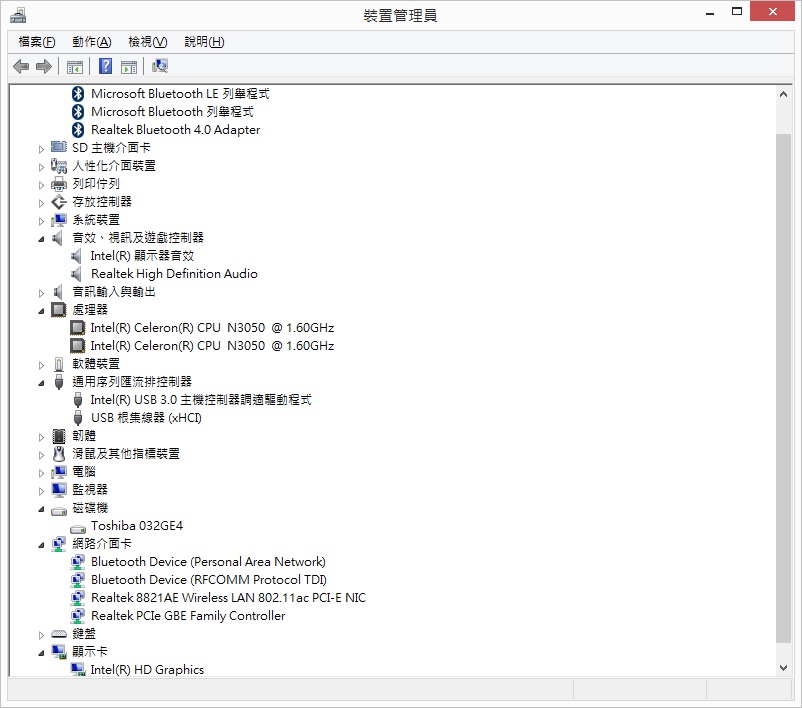
Task: Click the chip icon of 處理器
Action: coord(59,309)
